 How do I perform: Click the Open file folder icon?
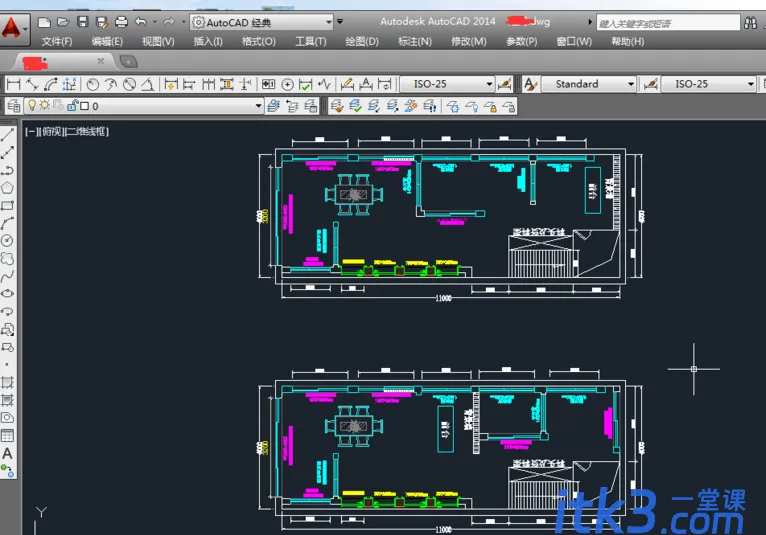point(63,22)
